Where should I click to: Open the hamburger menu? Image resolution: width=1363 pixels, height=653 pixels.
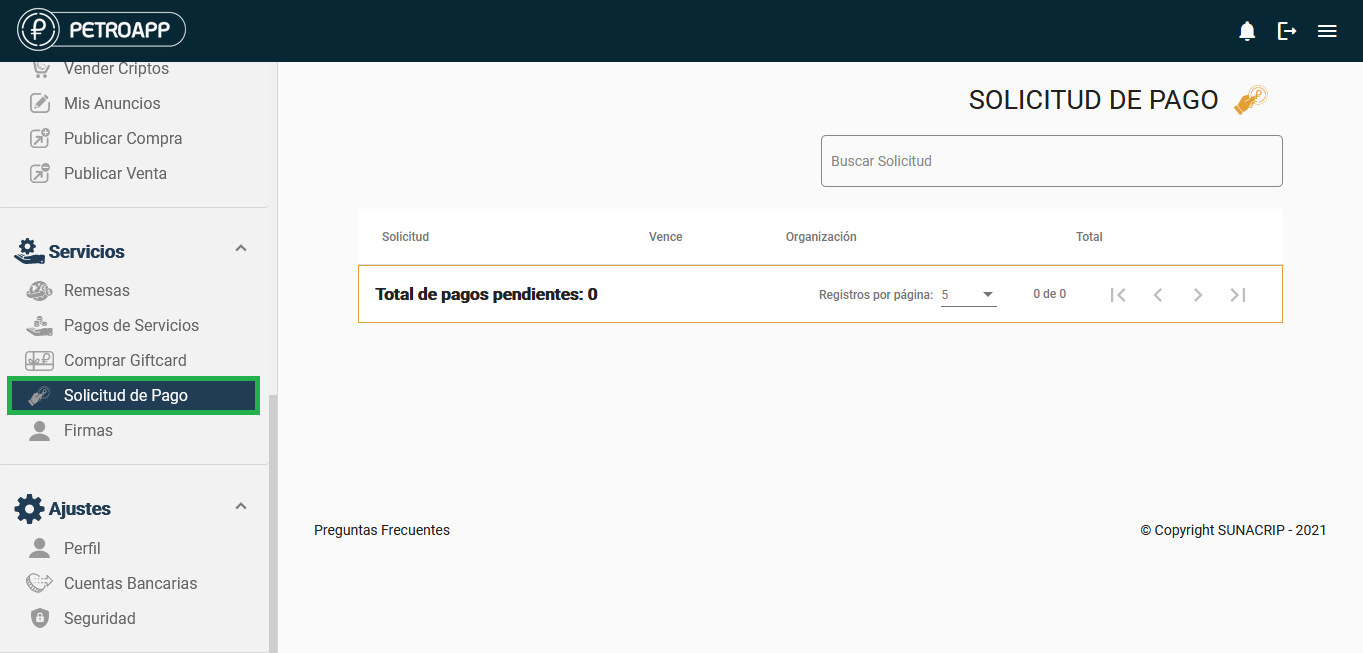pyautogui.click(x=1327, y=31)
